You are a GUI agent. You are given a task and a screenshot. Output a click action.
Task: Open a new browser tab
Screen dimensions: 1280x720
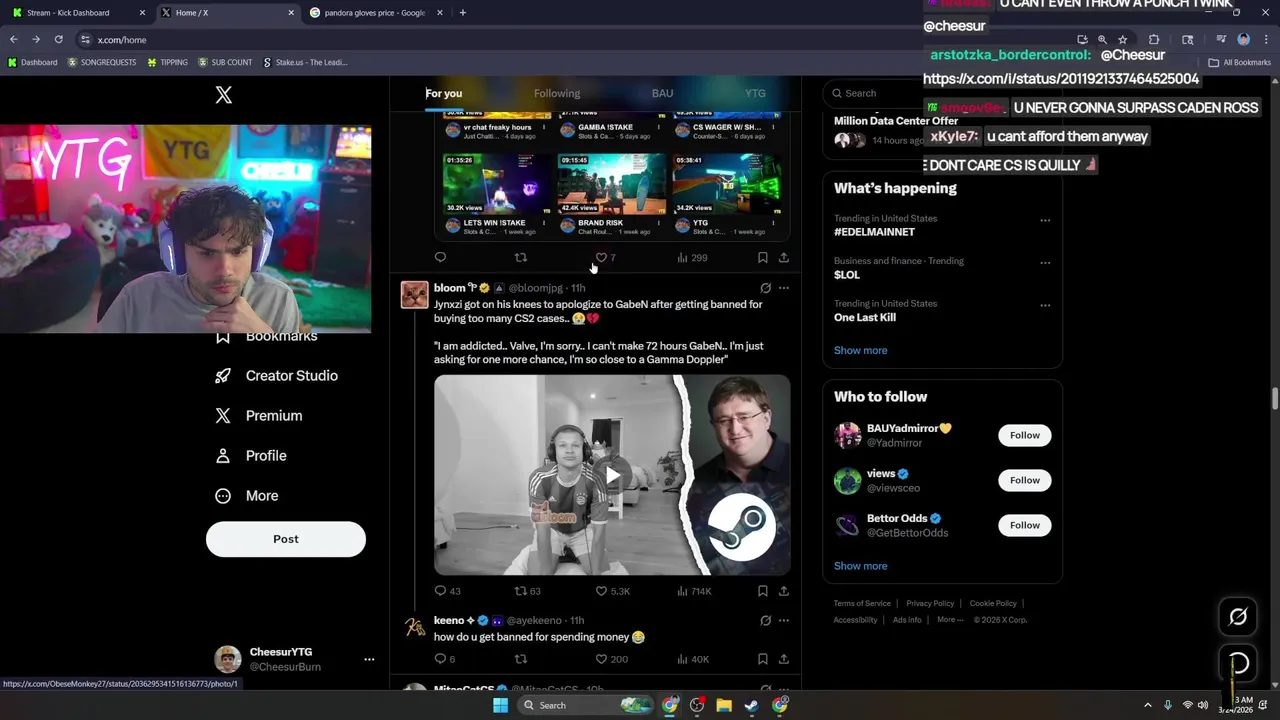point(462,13)
